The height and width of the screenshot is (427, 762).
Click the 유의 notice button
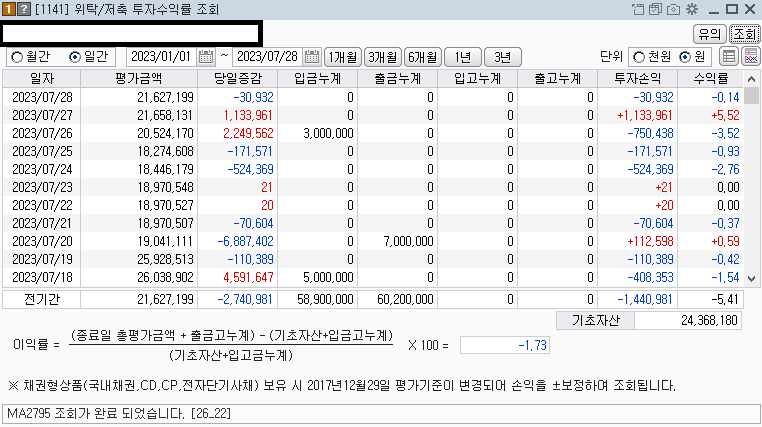(710, 34)
